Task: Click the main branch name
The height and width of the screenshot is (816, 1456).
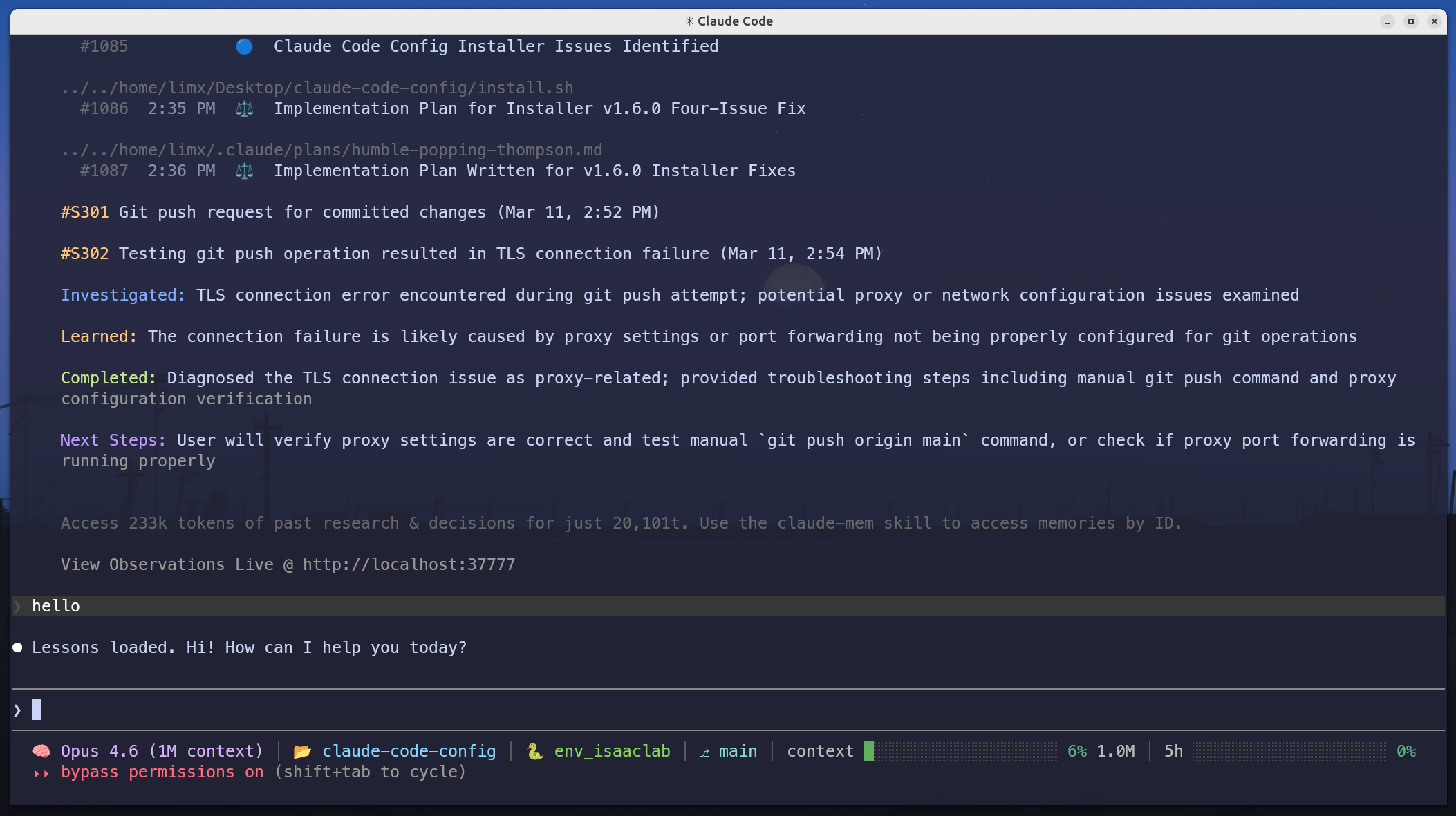Action: pyautogui.click(x=738, y=751)
